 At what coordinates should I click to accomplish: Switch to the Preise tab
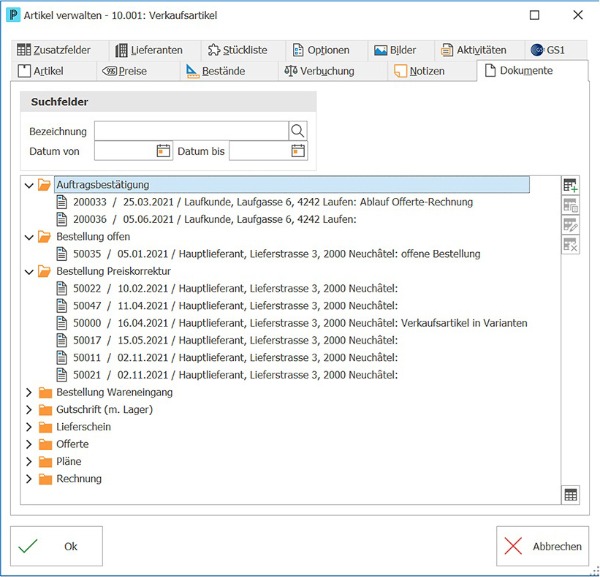[x=138, y=71]
